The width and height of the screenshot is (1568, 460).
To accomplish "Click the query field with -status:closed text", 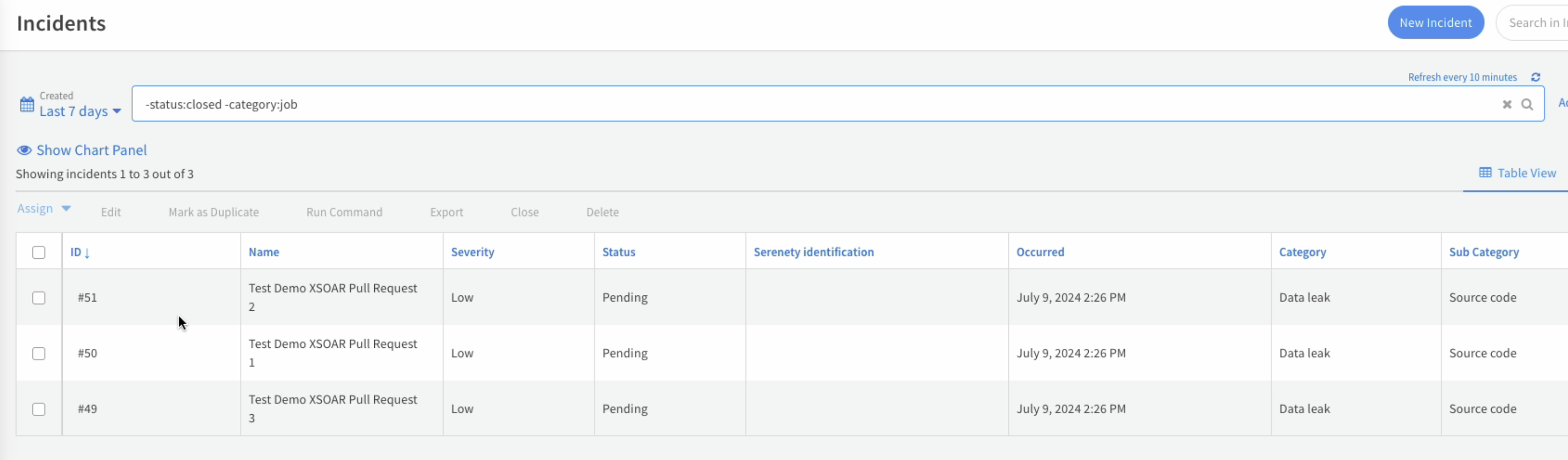I will pyautogui.click(x=791, y=104).
